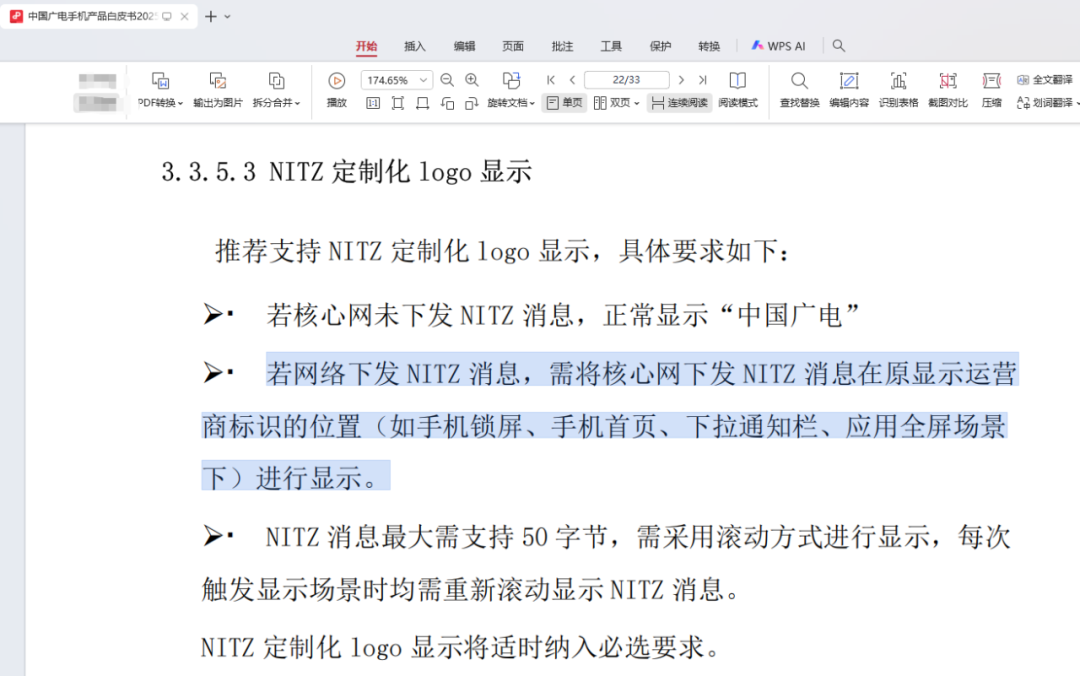Toggle Single Page view
Screen dimensions: 1080x676
point(564,103)
